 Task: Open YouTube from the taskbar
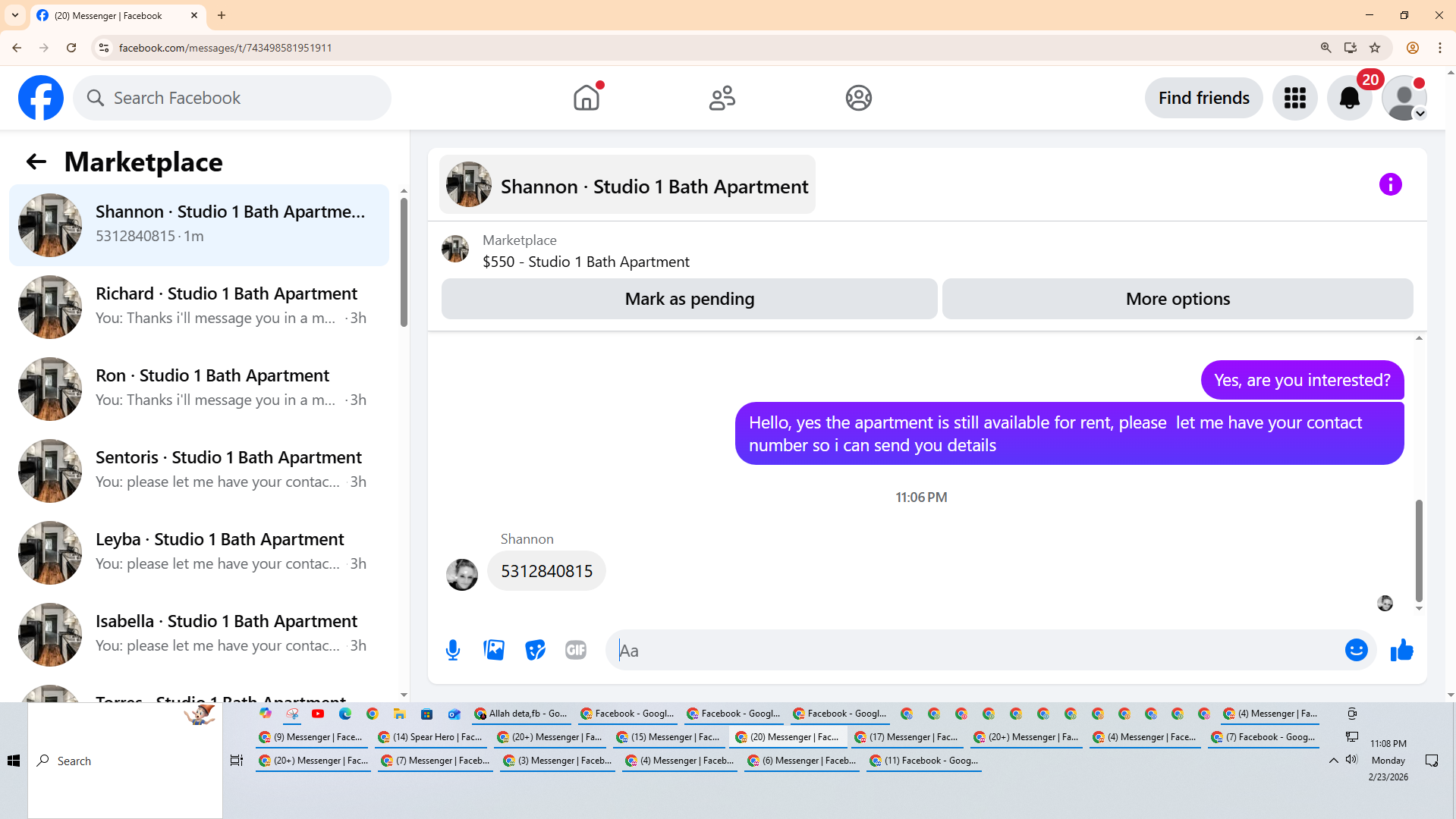pos(318,714)
